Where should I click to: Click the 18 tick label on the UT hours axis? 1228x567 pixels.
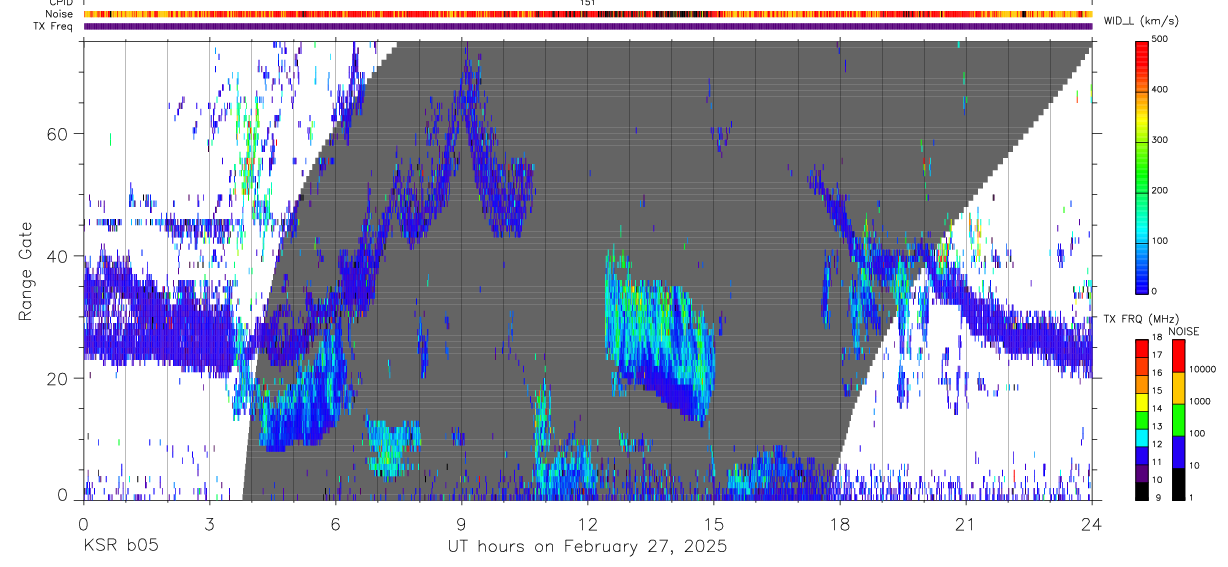[x=839, y=523]
